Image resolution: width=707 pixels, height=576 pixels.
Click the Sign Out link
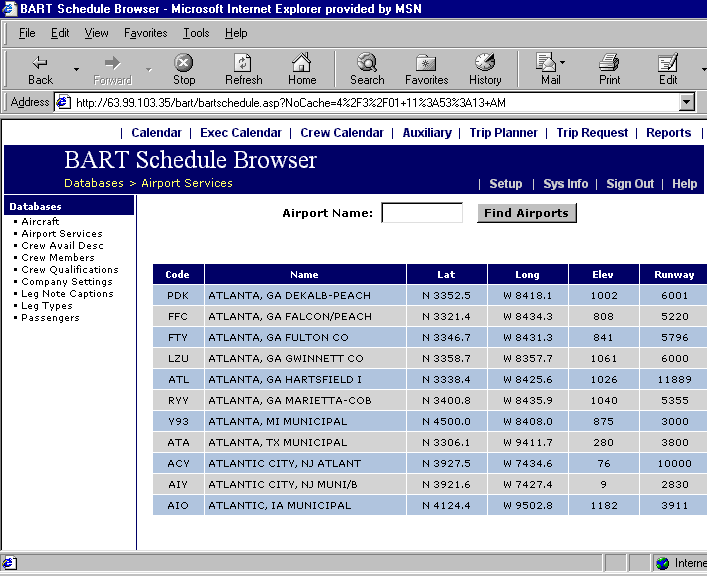pos(630,184)
